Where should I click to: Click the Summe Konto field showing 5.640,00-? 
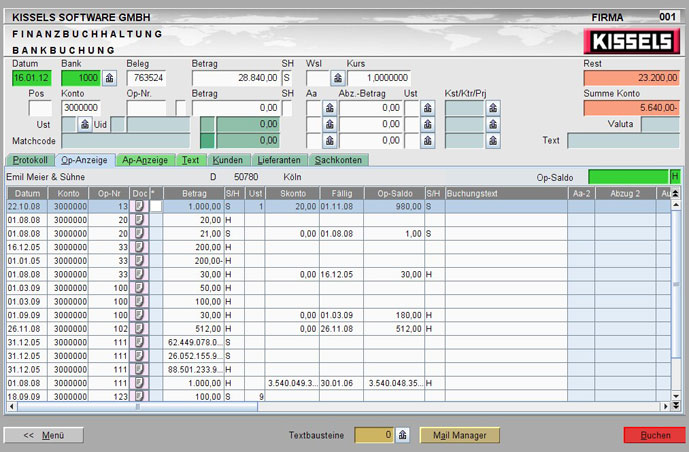[632, 108]
